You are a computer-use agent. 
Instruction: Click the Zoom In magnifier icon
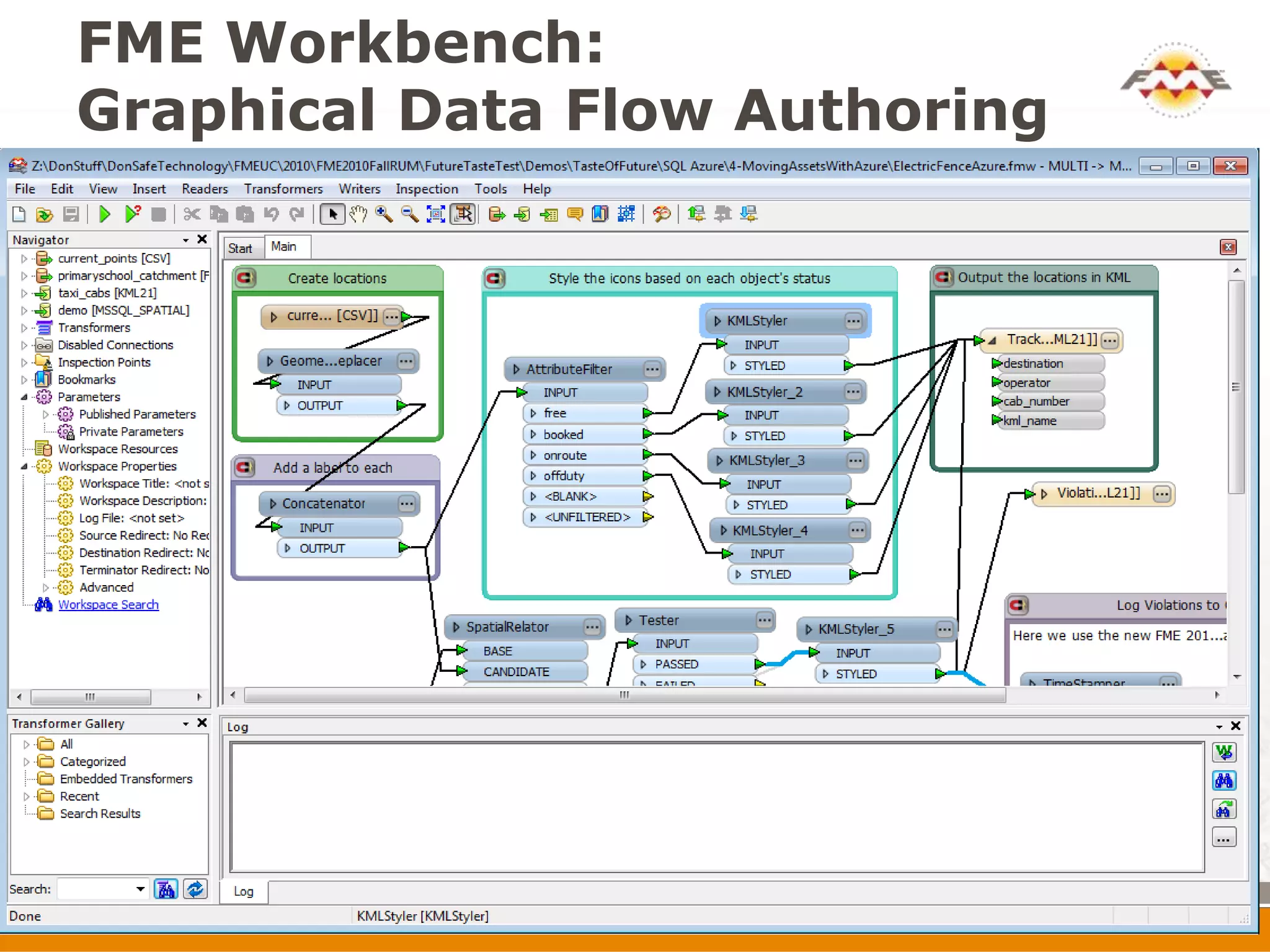384,214
